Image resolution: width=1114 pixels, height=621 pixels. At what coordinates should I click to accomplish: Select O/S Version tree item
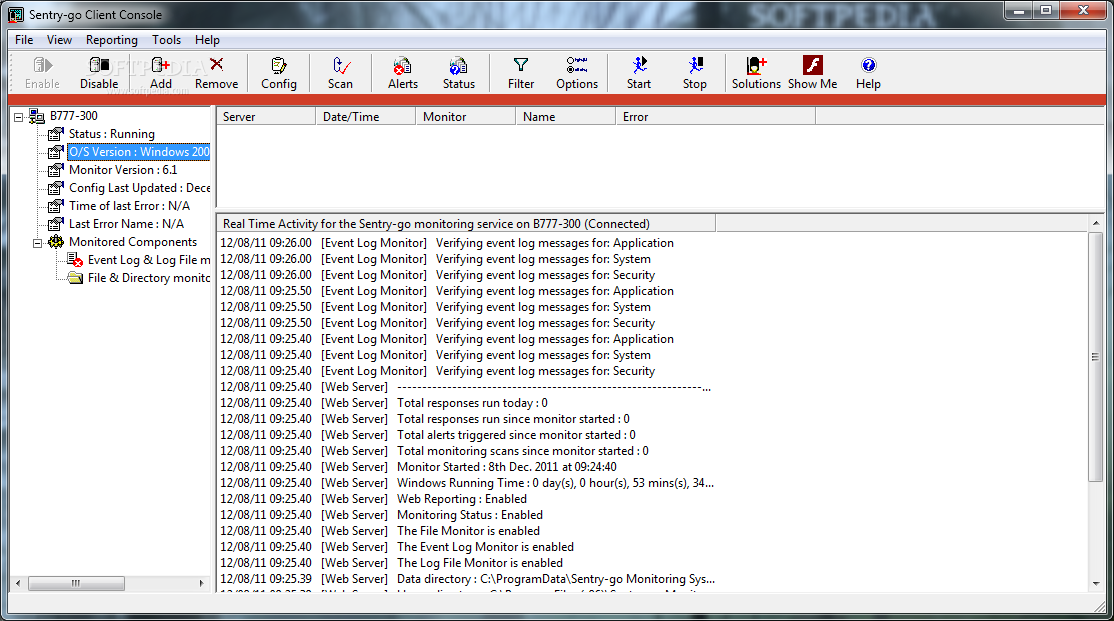[139, 151]
